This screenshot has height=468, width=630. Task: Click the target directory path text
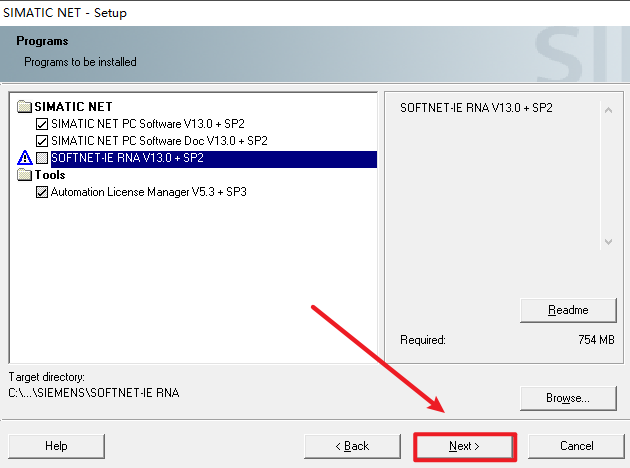[94, 392]
